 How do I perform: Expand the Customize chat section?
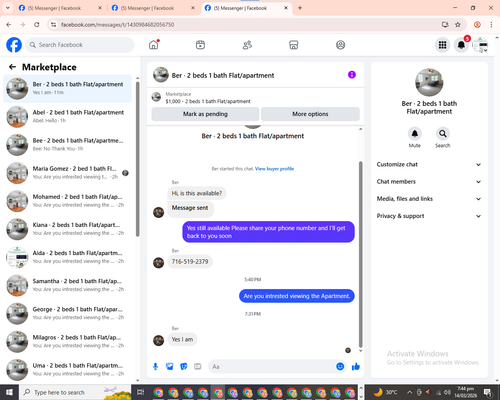tap(429, 164)
